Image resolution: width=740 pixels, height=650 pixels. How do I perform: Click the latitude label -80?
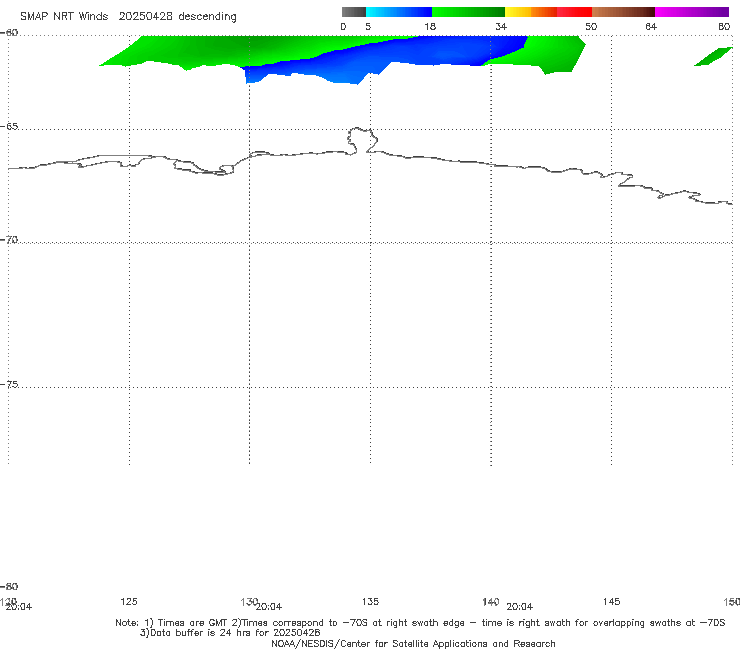point(9,586)
